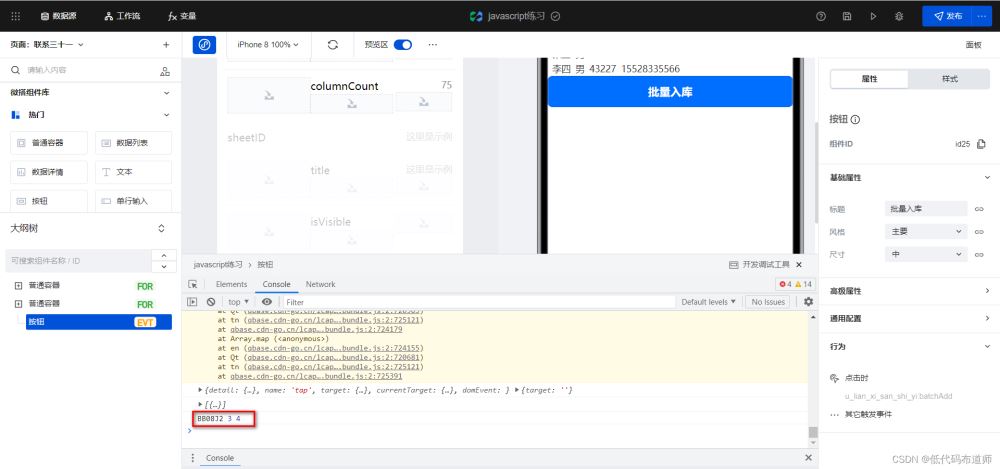This screenshot has width=1000, height=469.
Task: Open the app grid menu icon
Action: [16, 16]
